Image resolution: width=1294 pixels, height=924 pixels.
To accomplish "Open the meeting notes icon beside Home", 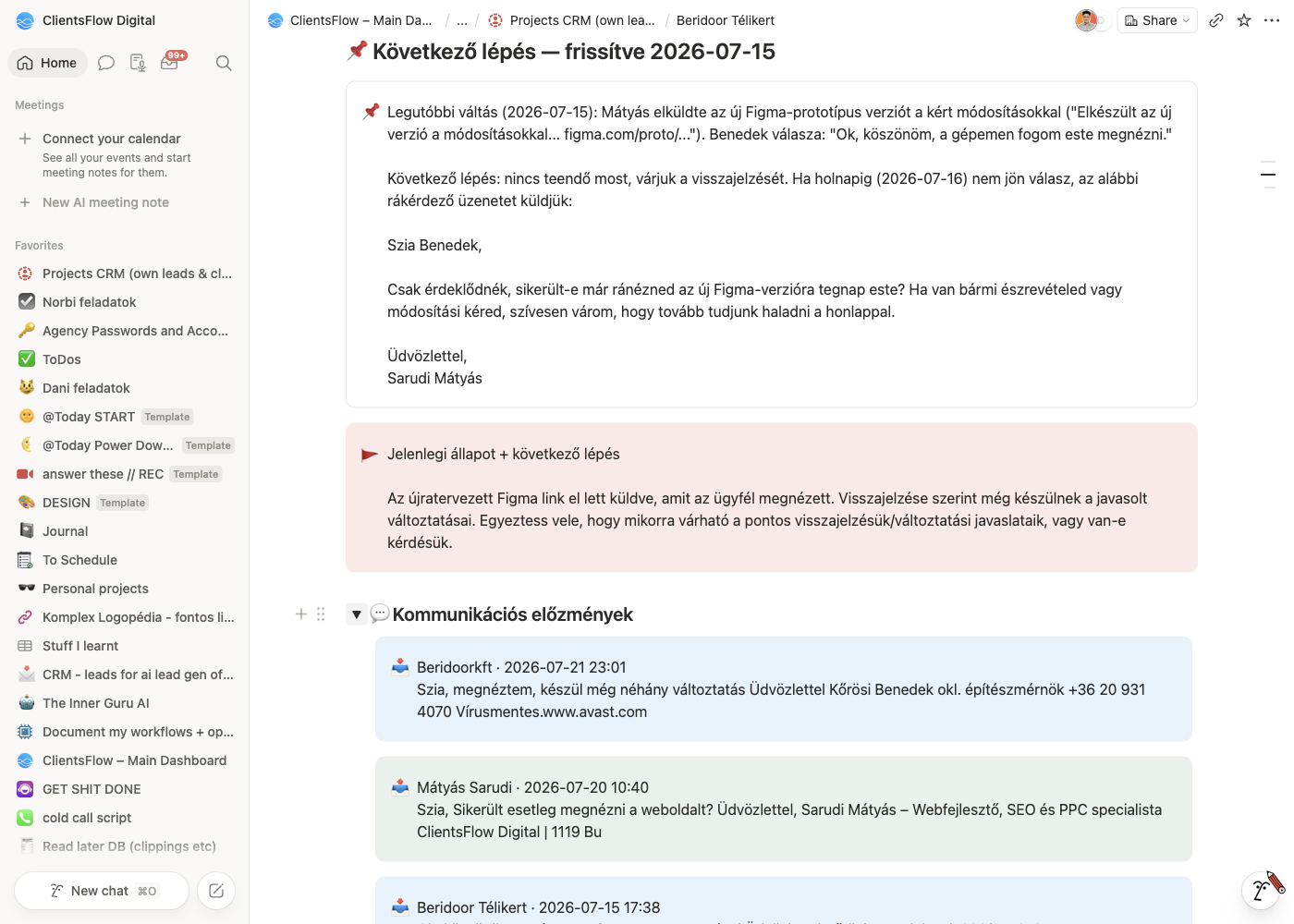I will coord(138,63).
